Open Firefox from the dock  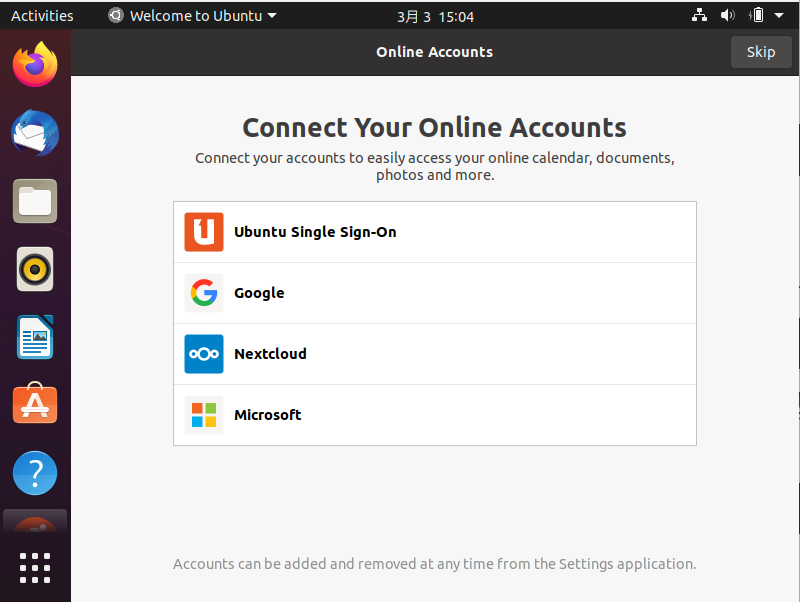click(35, 65)
